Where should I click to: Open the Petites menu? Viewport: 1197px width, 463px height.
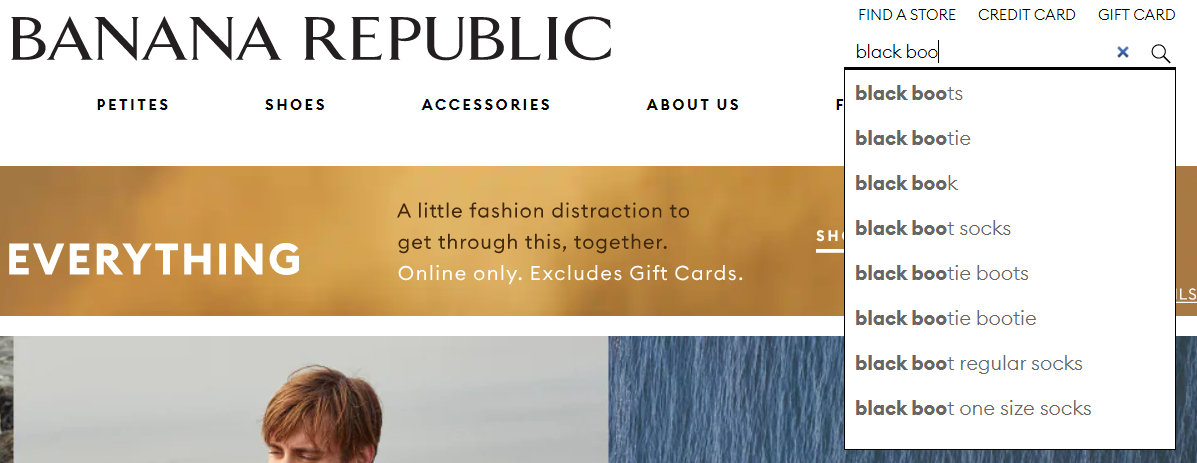pos(133,105)
